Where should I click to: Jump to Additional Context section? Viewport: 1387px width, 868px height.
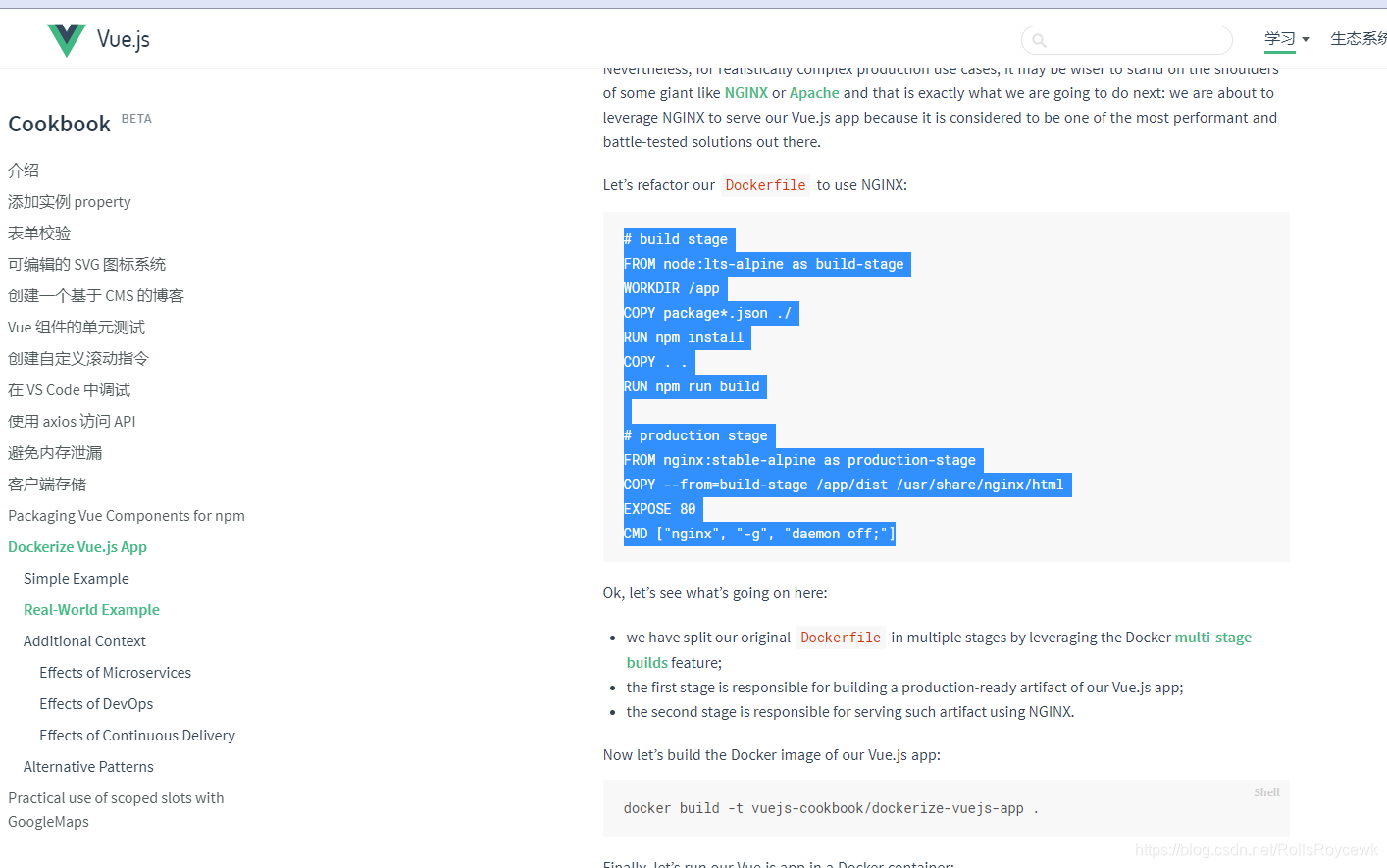(84, 641)
